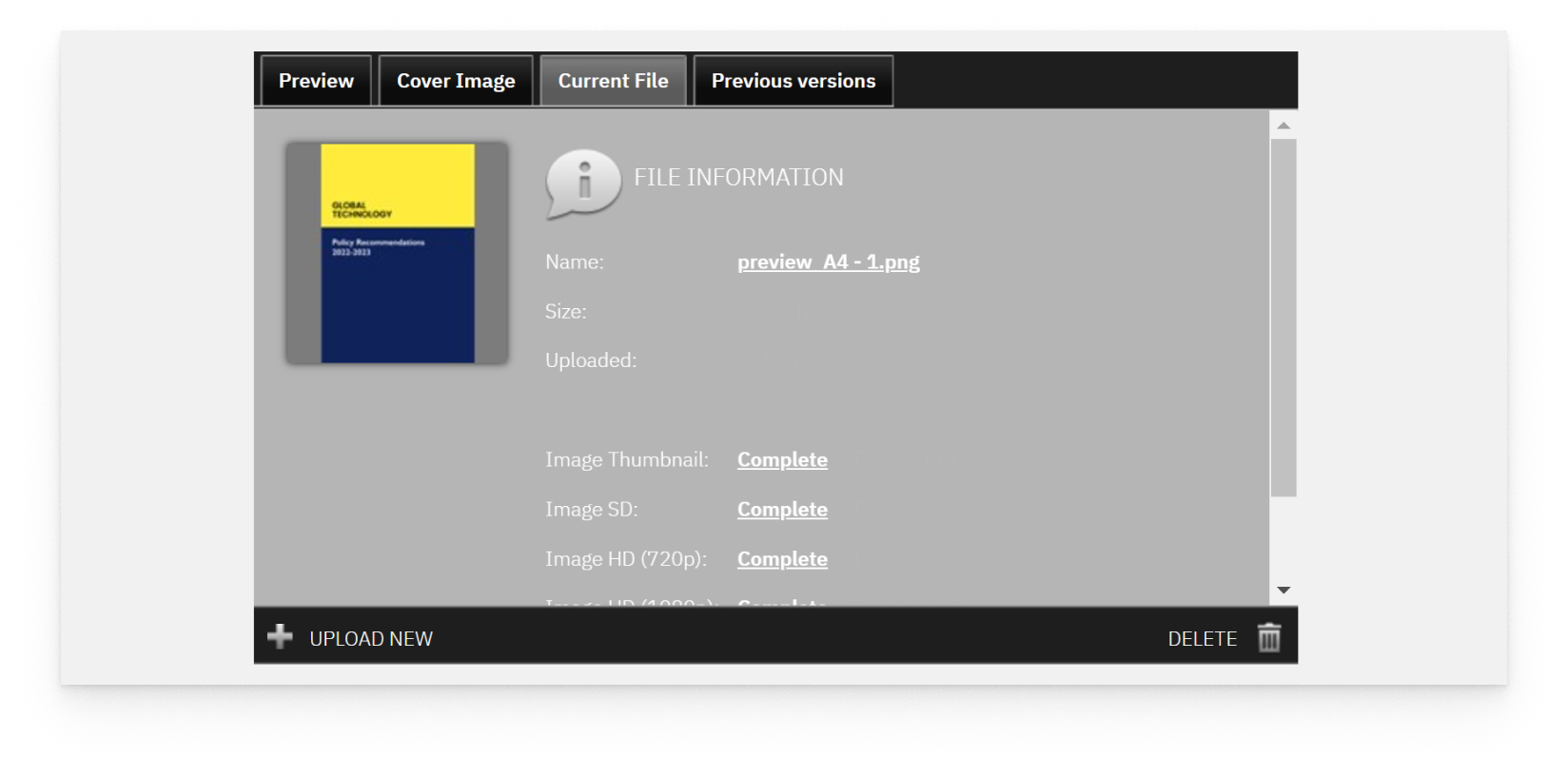This screenshot has height=776, width=1568.
Task: Click the file information speech bubble icon
Action: click(x=583, y=184)
